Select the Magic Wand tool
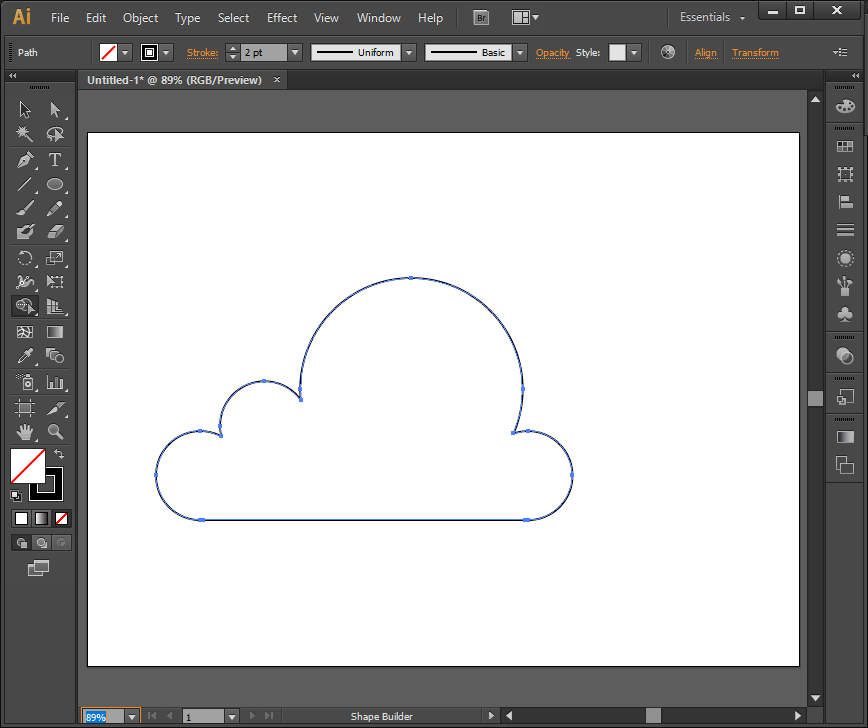868x728 pixels. click(x=25, y=134)
